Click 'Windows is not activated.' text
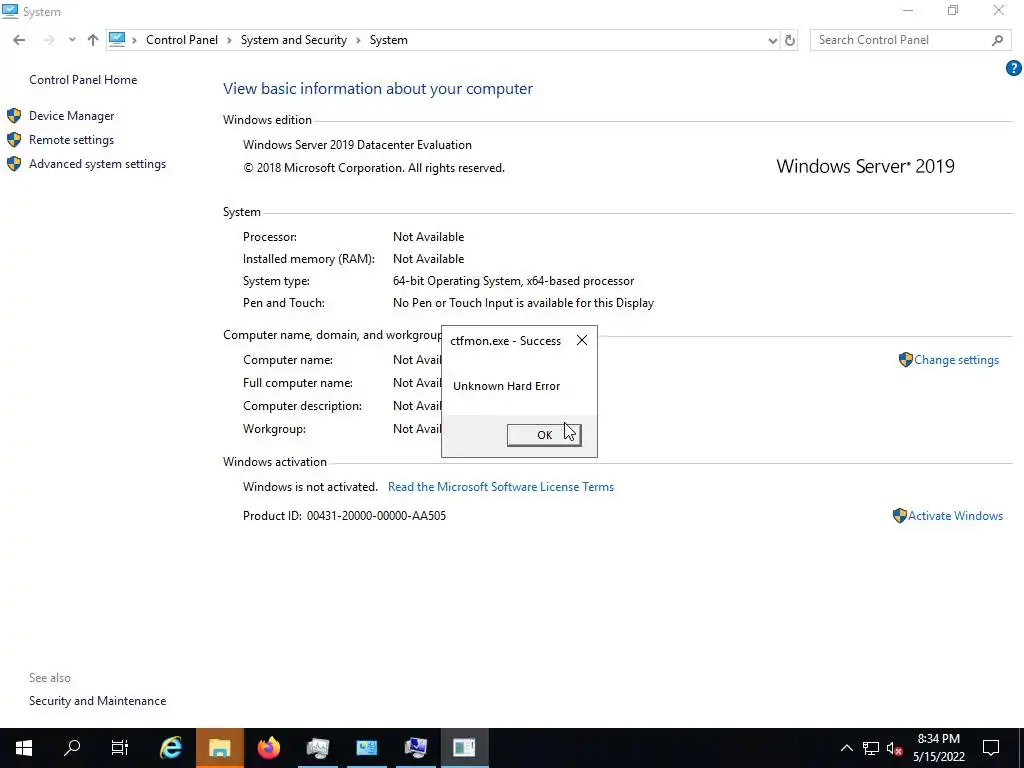The image size is (1024, 768). 310,487
